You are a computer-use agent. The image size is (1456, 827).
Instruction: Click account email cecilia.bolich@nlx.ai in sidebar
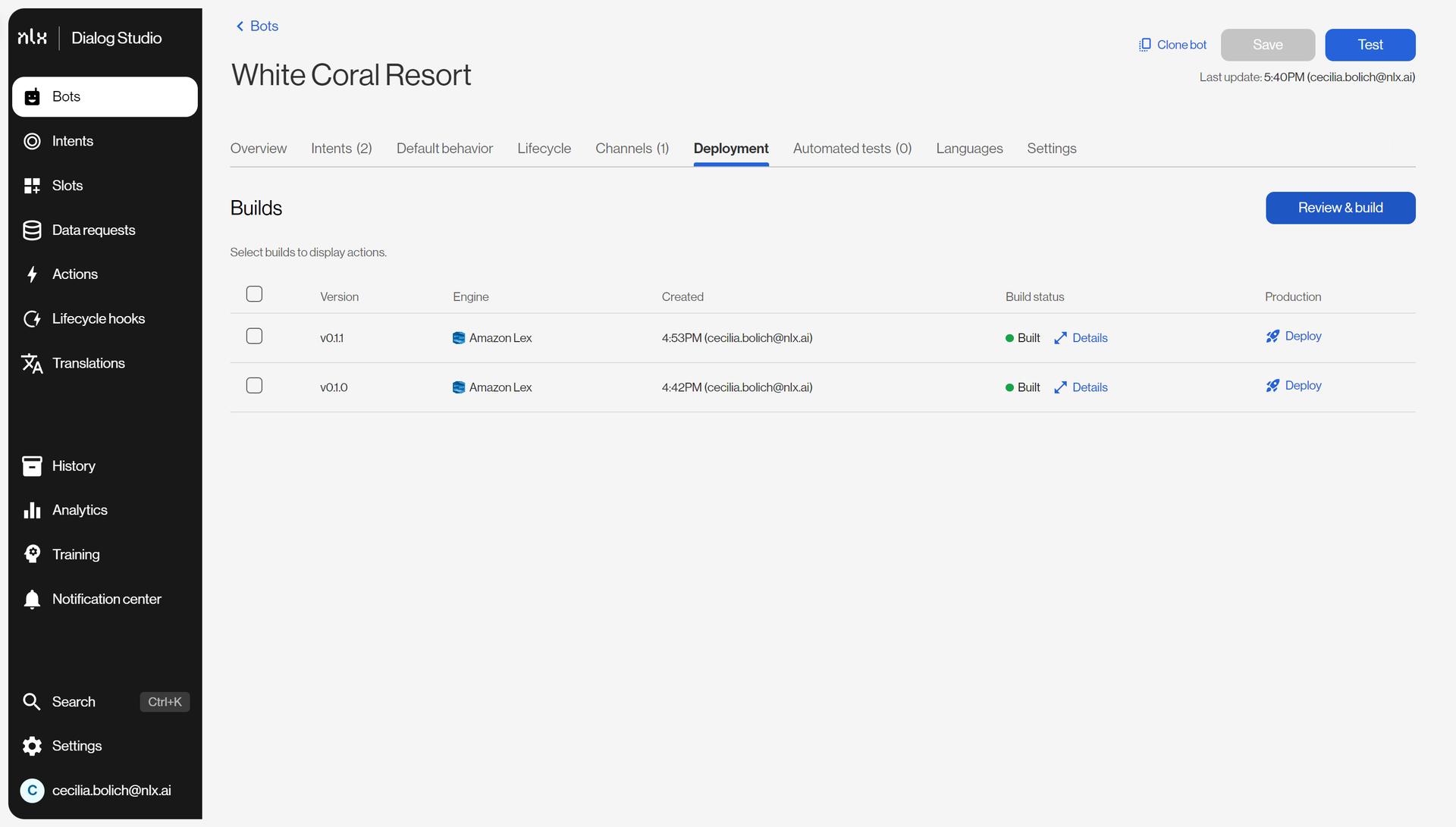(x=111, y=791)
